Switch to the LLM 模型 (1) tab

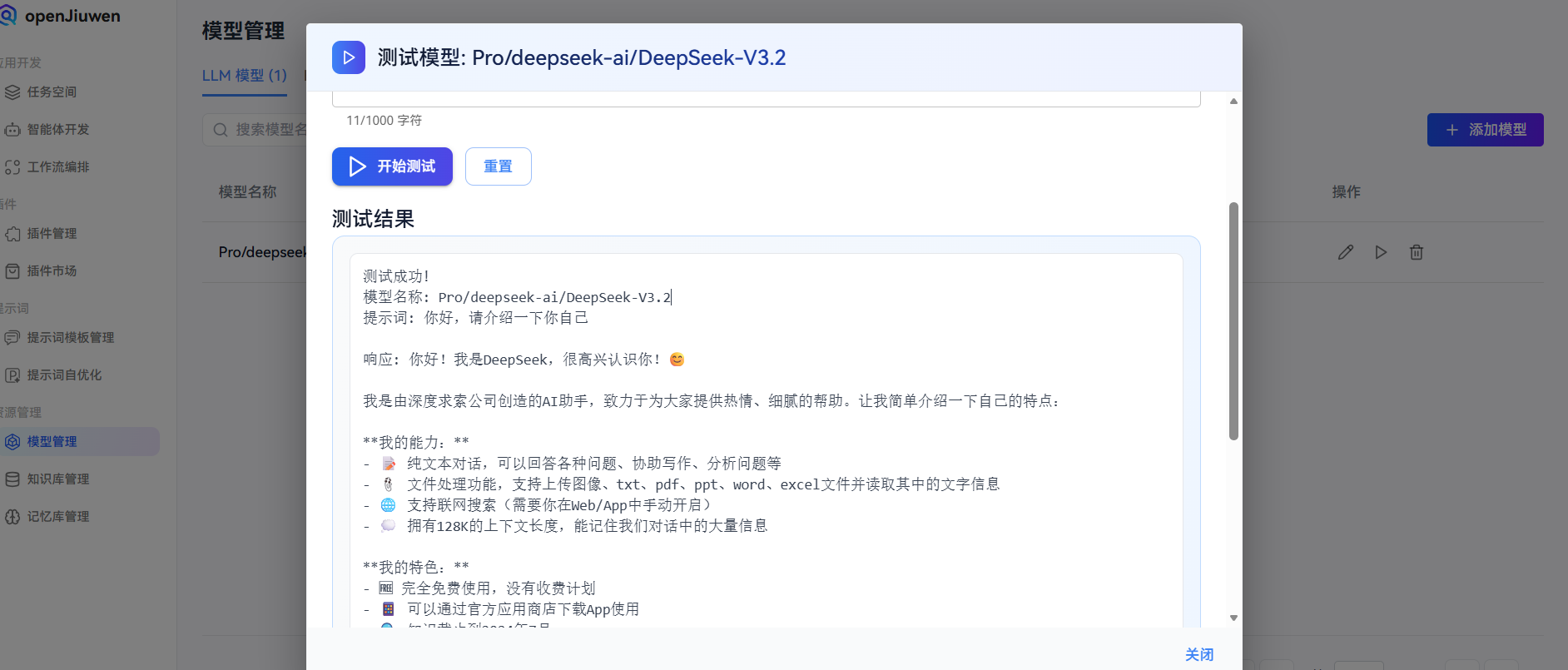tap(245, 75)
